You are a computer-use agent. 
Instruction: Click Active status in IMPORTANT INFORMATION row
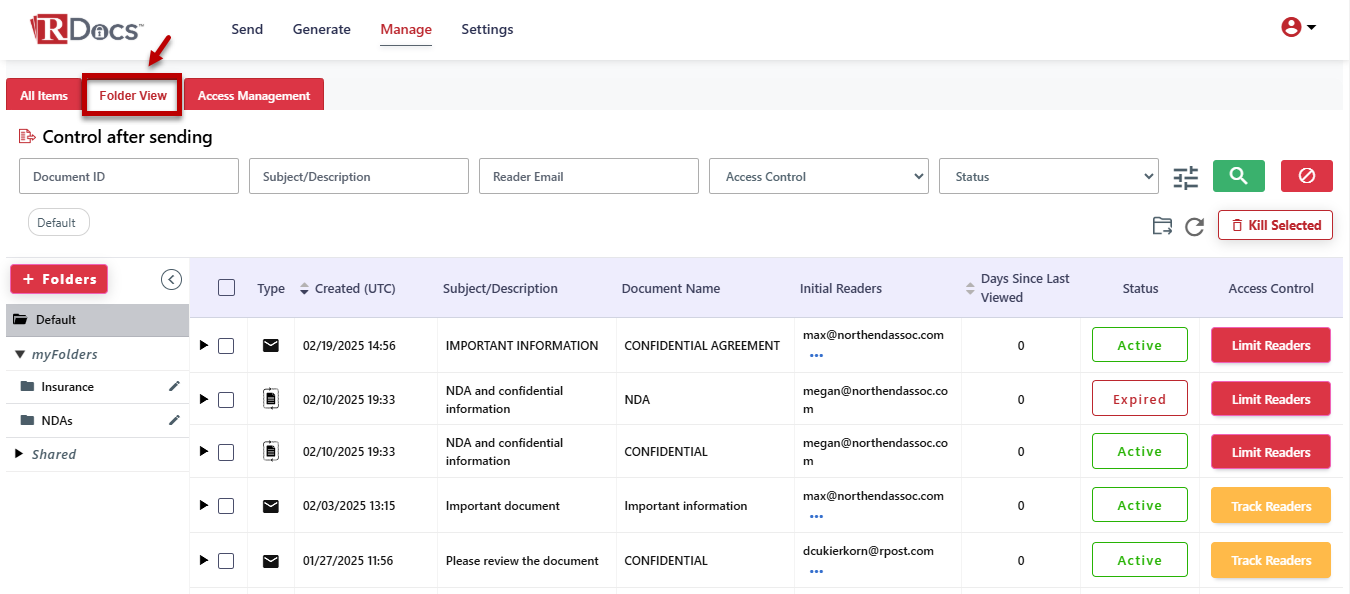point(1140,345)
